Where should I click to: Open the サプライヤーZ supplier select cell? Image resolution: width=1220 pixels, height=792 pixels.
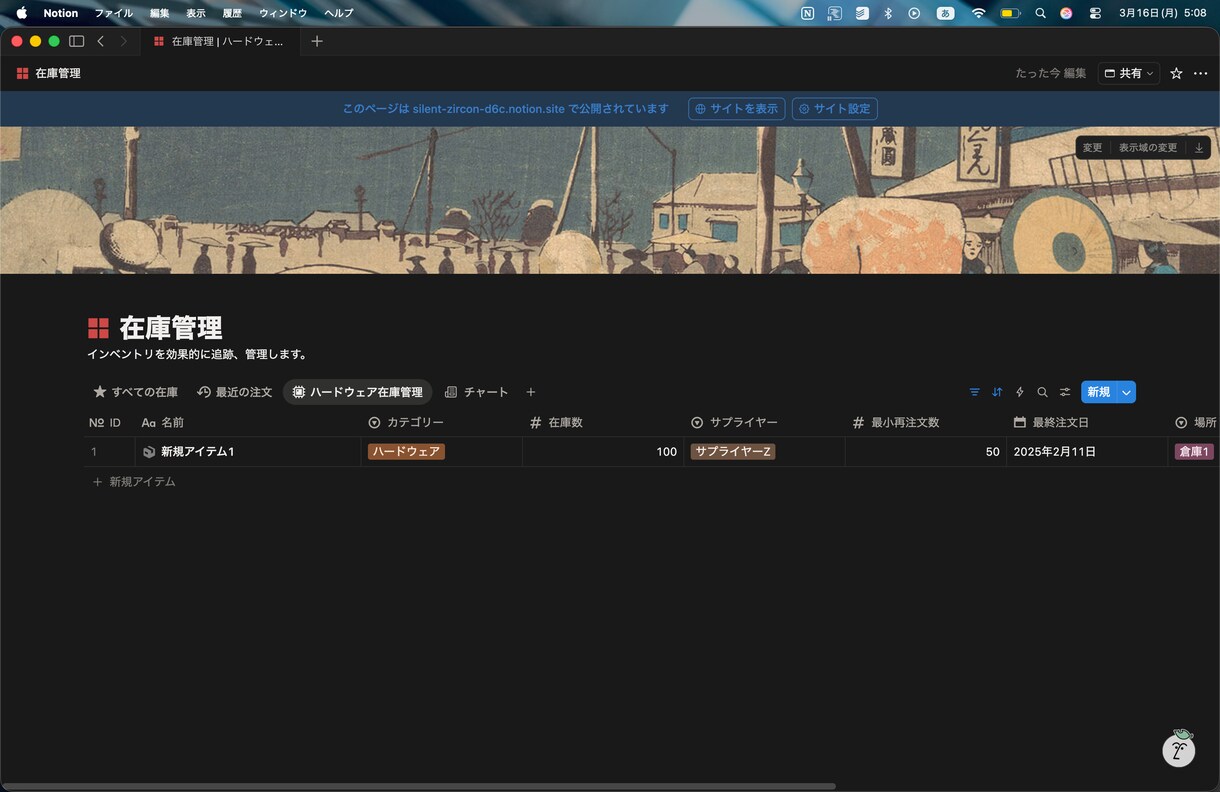pos(764,452)
